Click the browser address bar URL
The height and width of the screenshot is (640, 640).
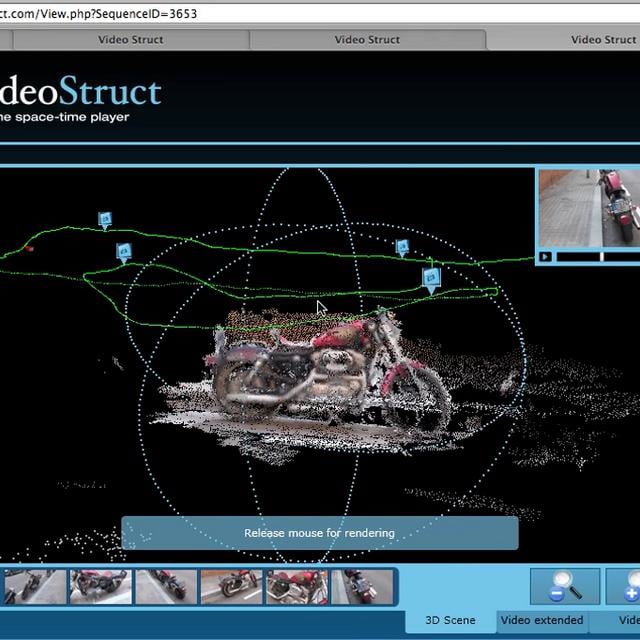(x=98, y=14)
